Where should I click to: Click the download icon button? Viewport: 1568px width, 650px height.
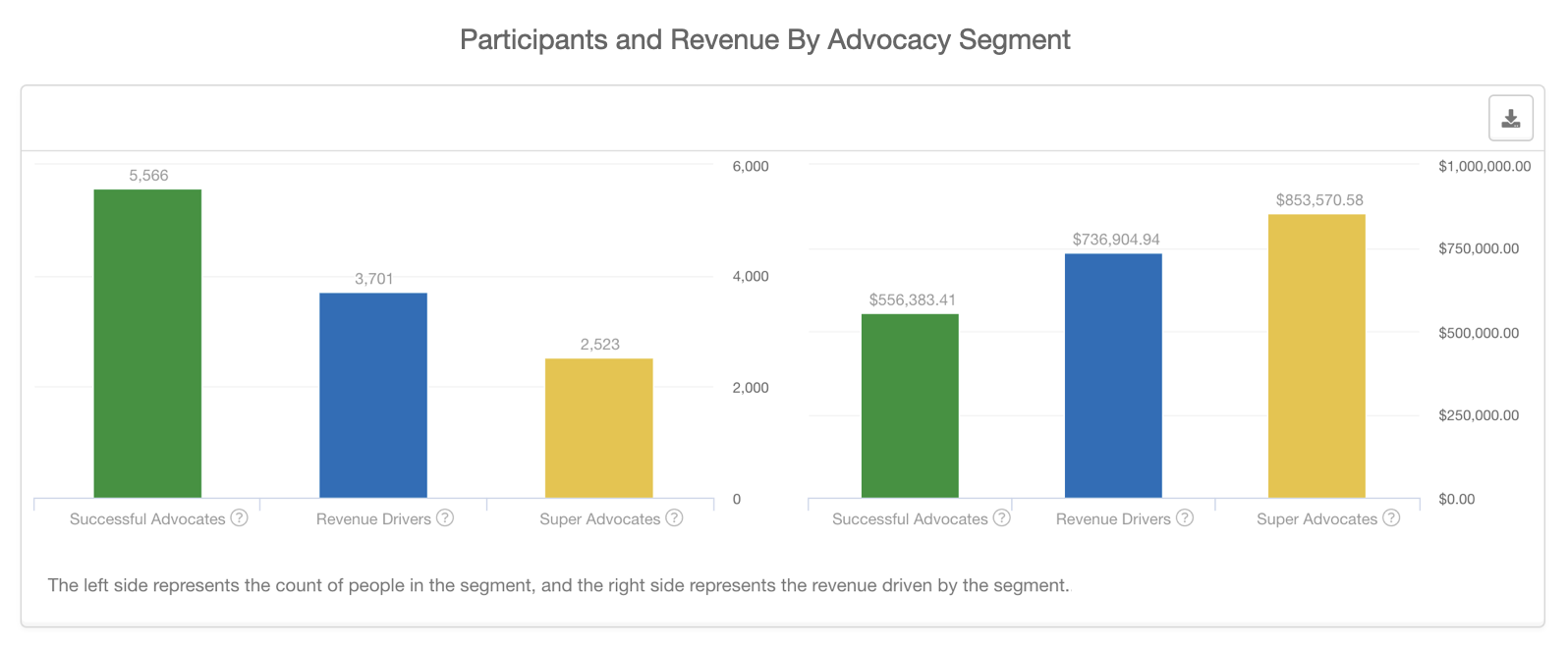[x=1510, y=119]
